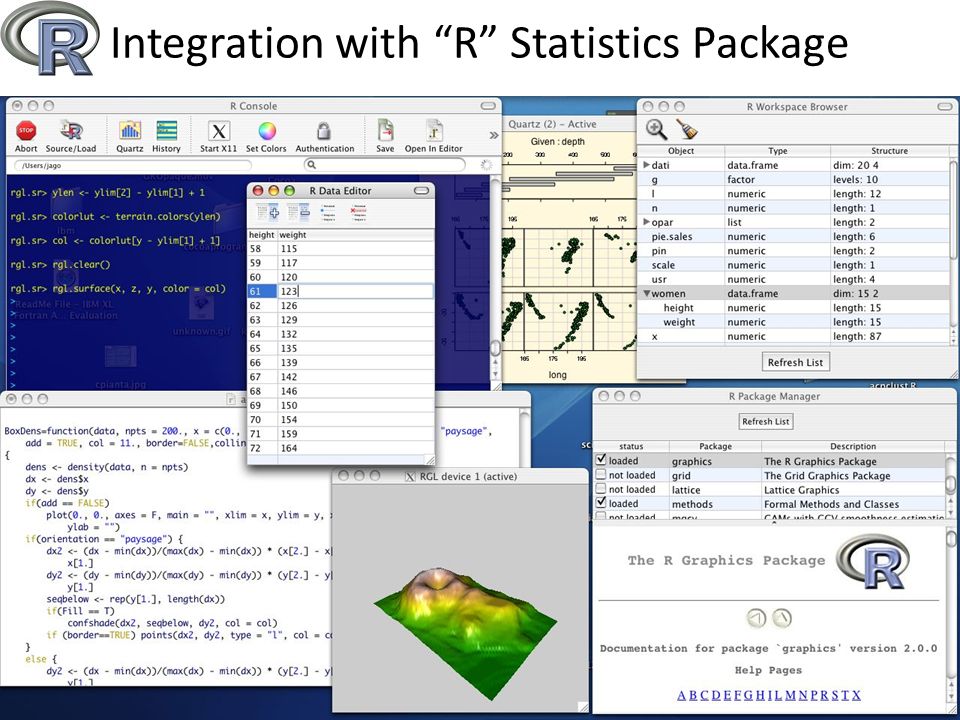Select the weight column header in Data Editor

(356, 234)
